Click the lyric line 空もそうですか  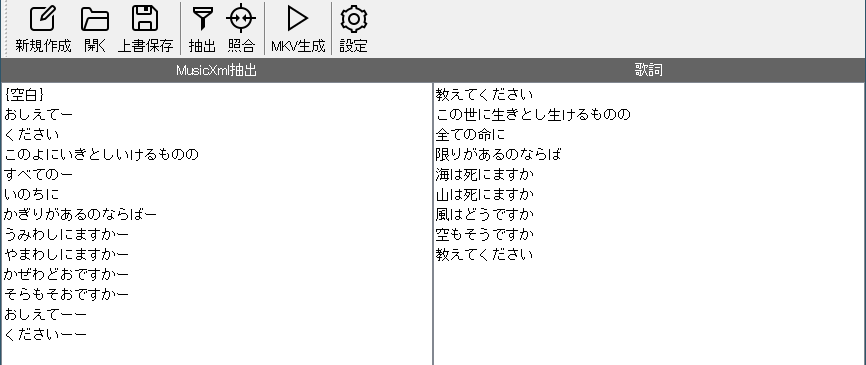(x=484, y=235)
